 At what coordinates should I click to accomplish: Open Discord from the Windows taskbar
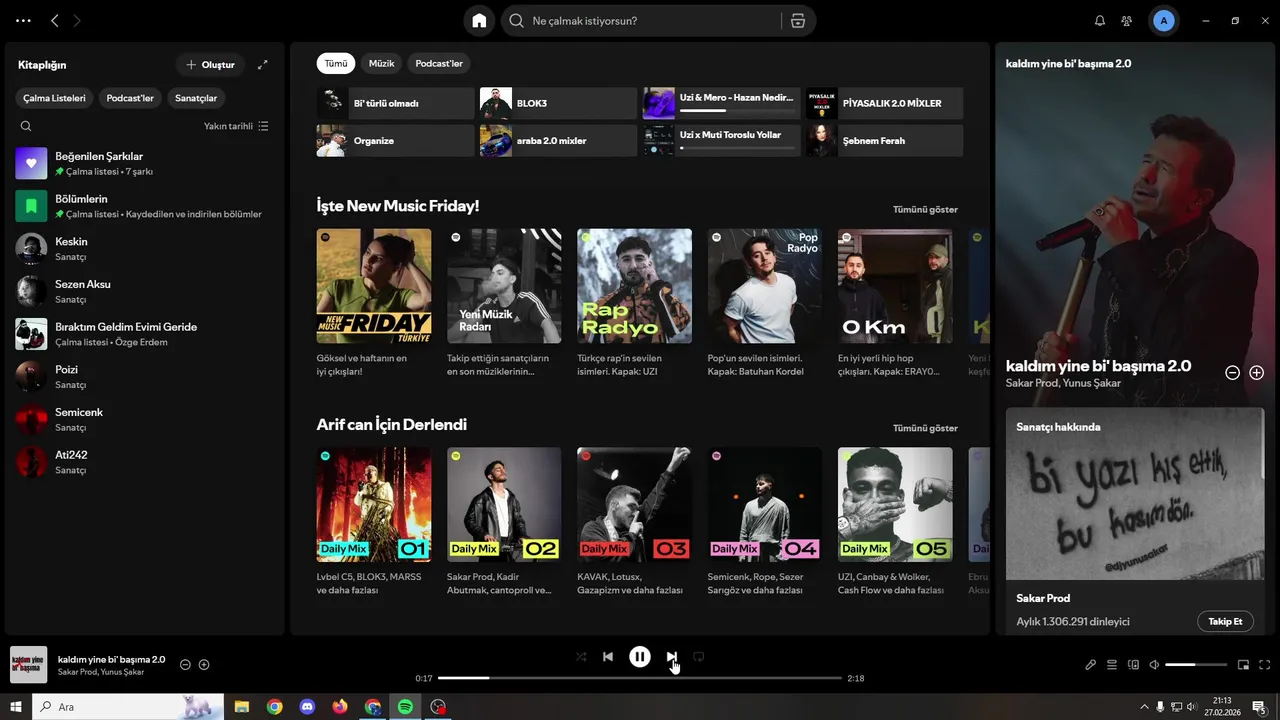point(307,707)
